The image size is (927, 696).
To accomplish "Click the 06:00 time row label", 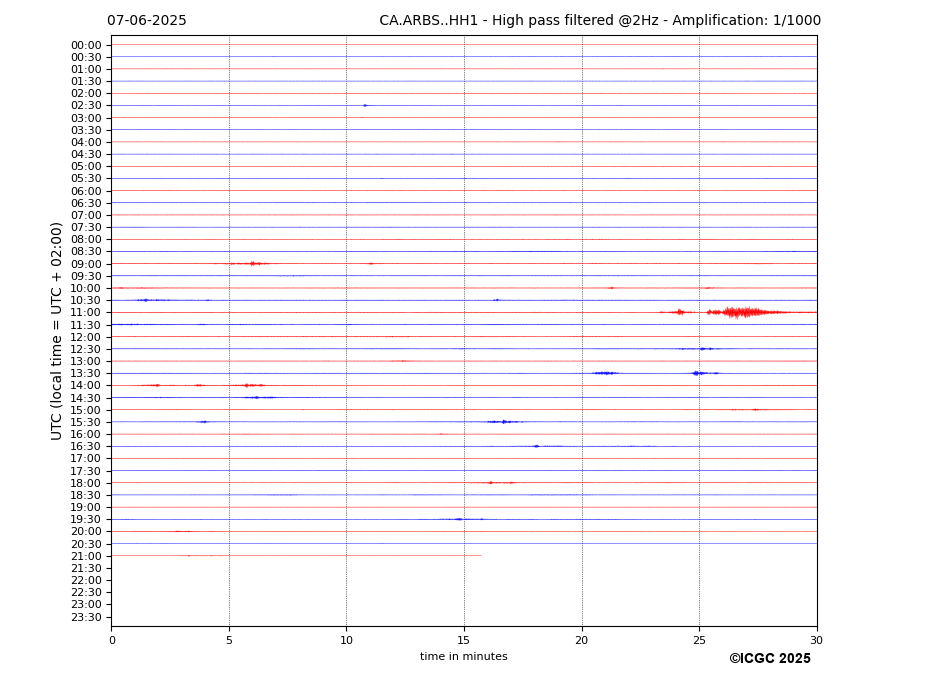I will click(86, 191).
